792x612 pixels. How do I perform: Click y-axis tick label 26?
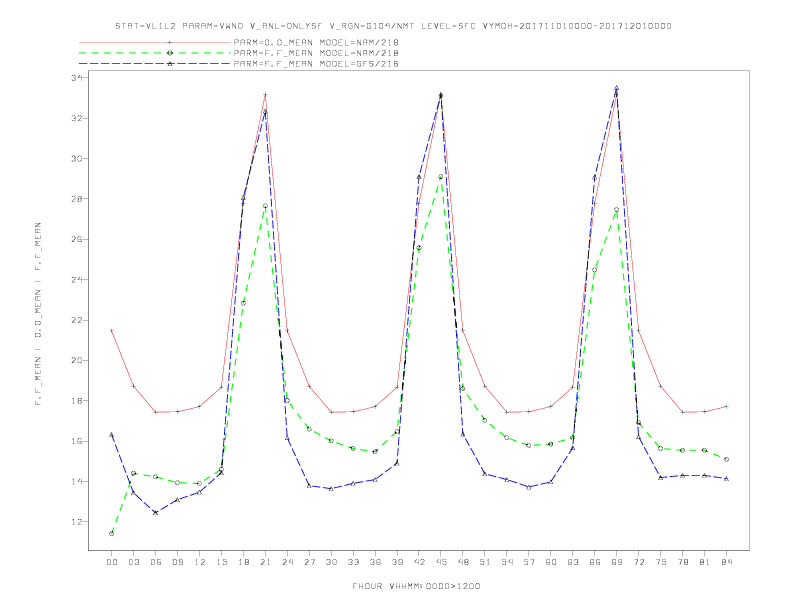(77, 239)
